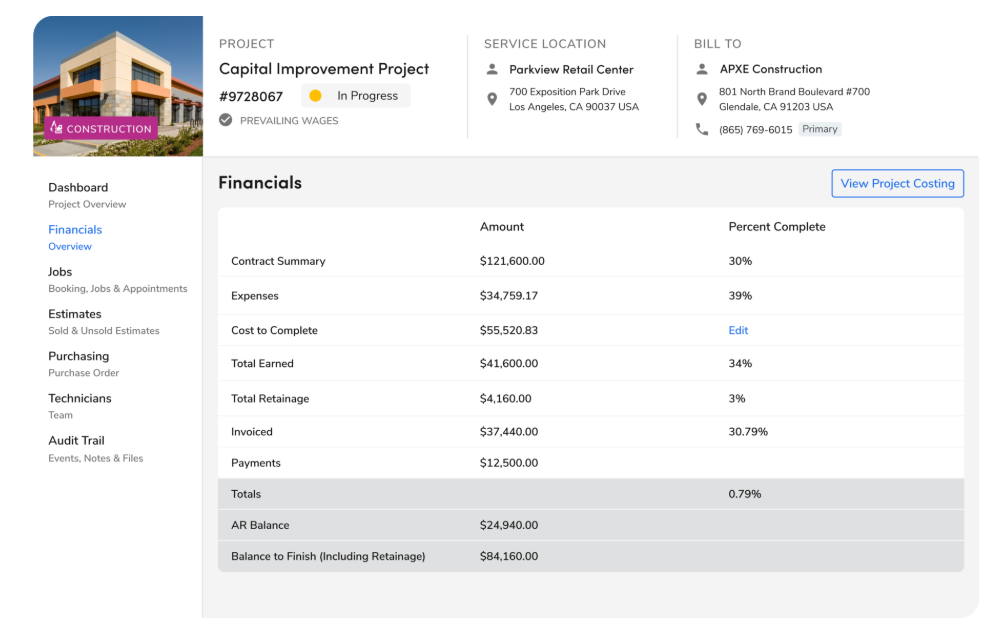Image resolution: width=994 pixels, height=634 pixels.
Task: Click the yellow status dot in the In Progress badge
Action: 316,95
